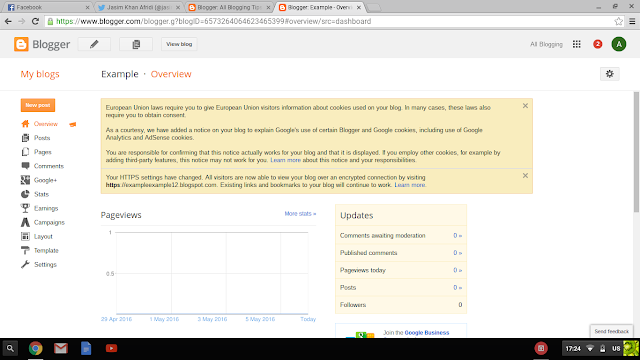Dismiss the EU cookies notice

click(x=525, y=106)
